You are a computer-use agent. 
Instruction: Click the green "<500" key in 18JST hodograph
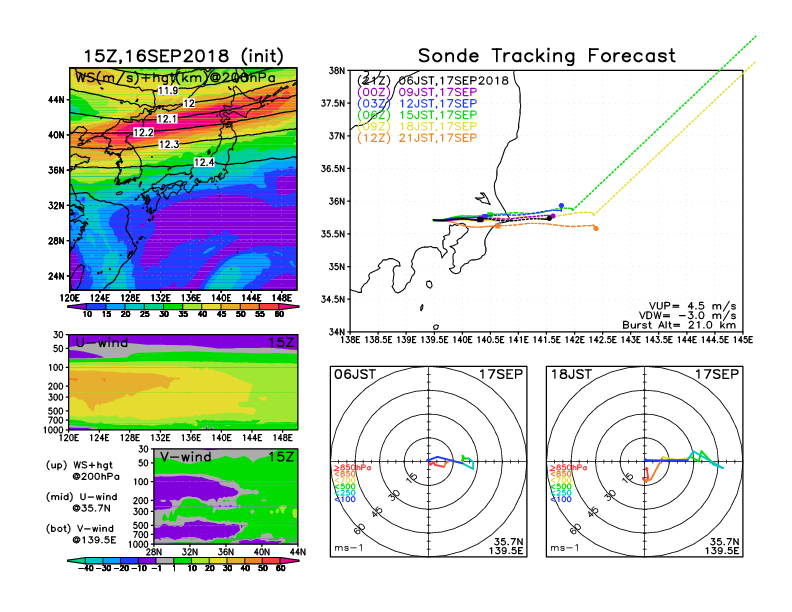(561, 487)
